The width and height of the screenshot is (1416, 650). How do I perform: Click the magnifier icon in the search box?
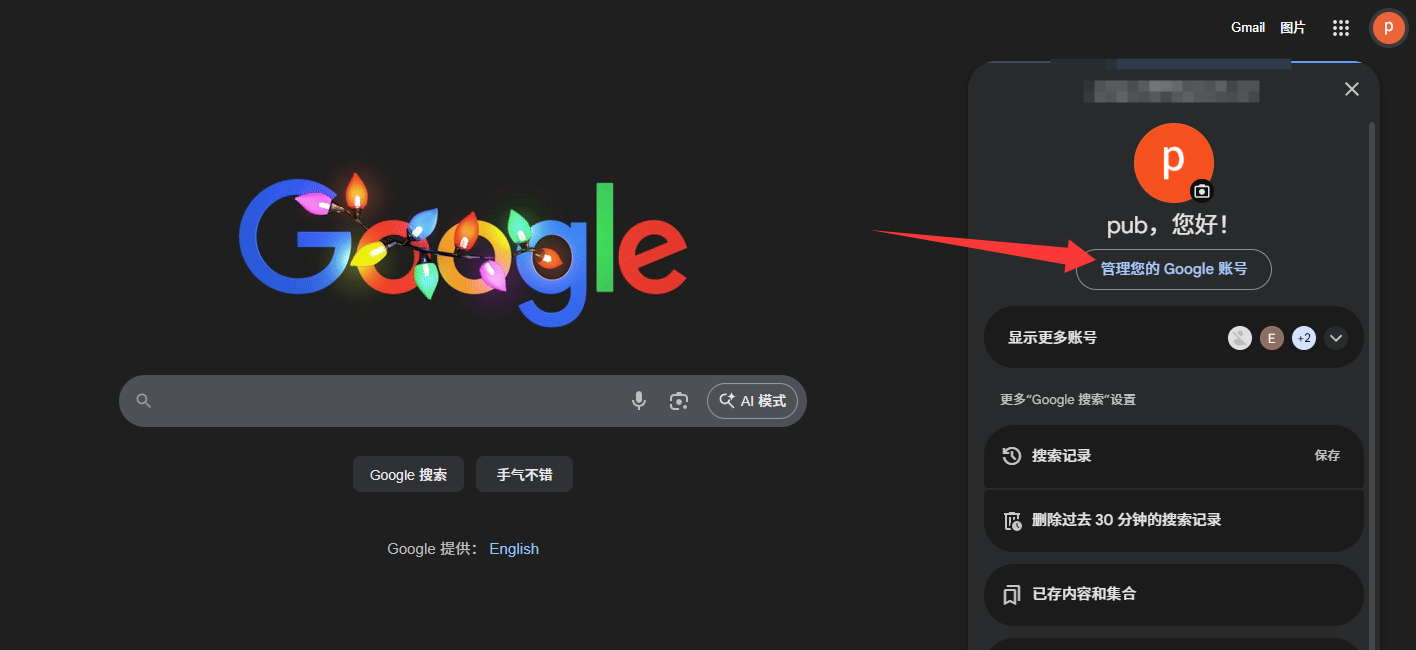144,401
